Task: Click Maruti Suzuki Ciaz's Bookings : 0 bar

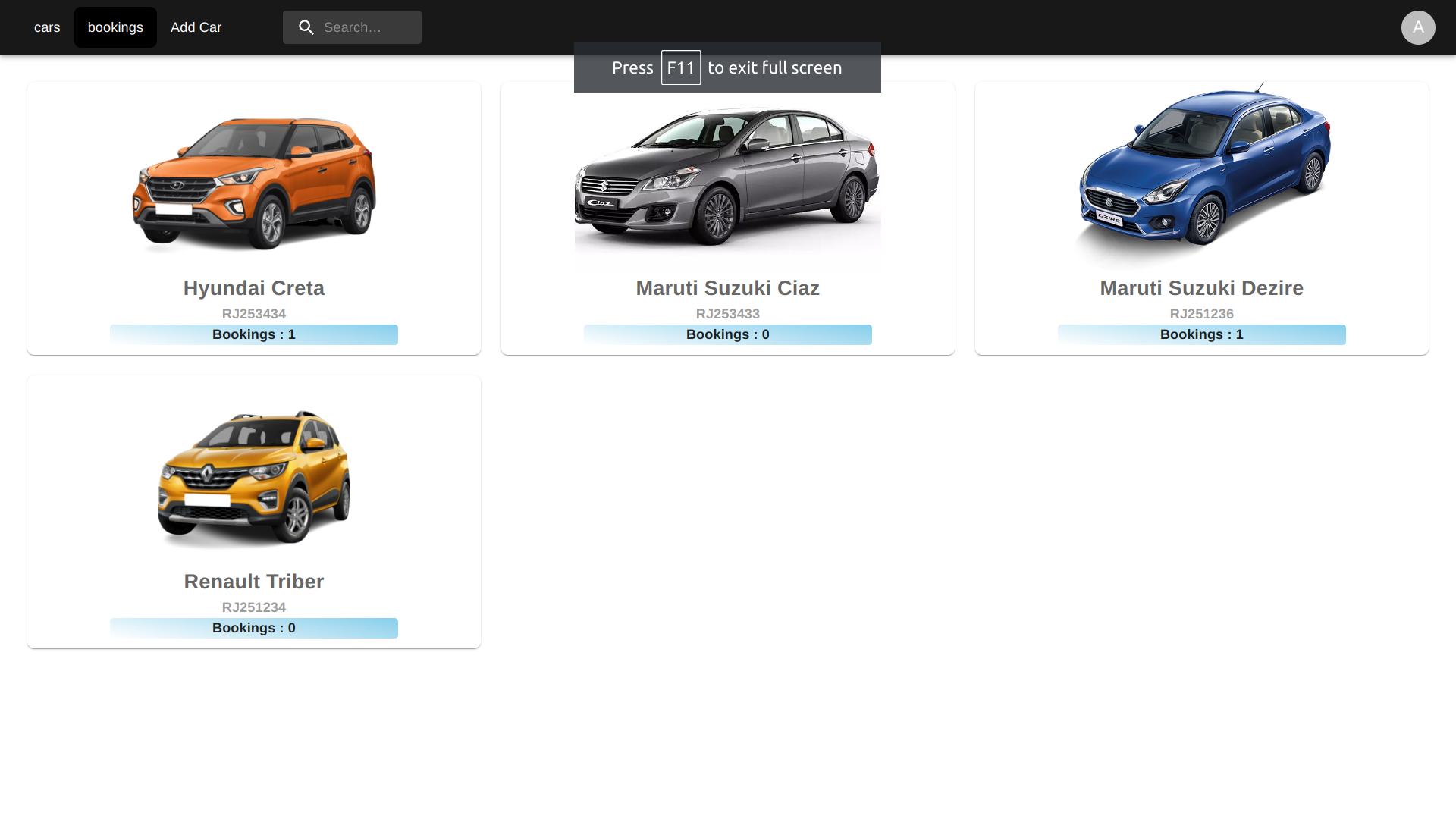Action: point(728,334)
